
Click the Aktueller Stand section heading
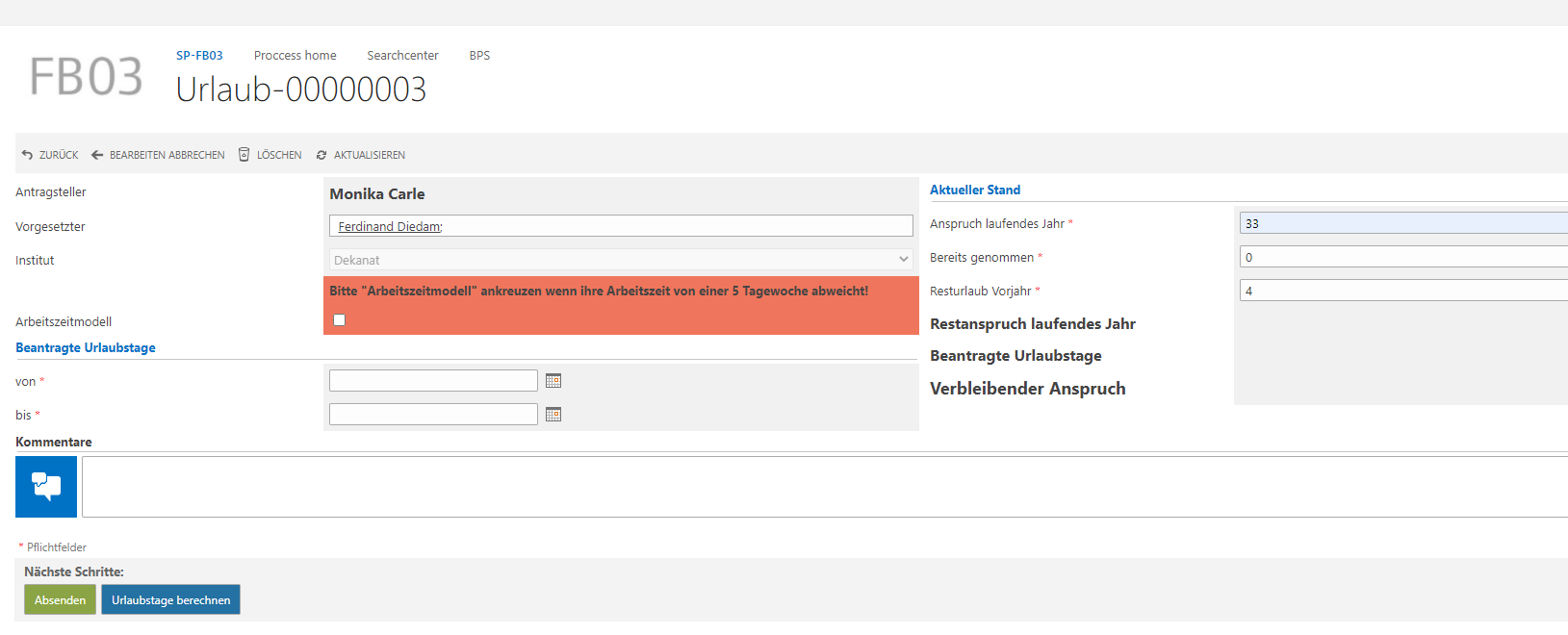tap(975, 190)
